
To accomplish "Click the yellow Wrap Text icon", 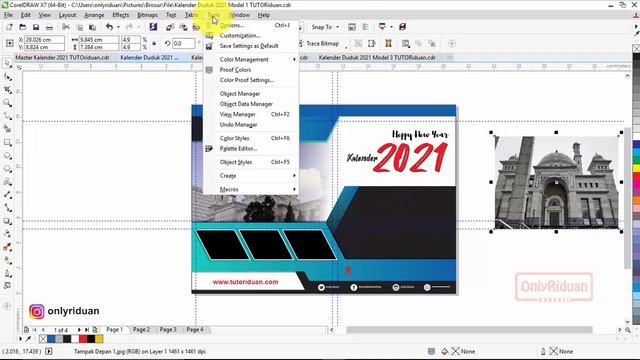I will pyautogui.click(x=388, y=43).
